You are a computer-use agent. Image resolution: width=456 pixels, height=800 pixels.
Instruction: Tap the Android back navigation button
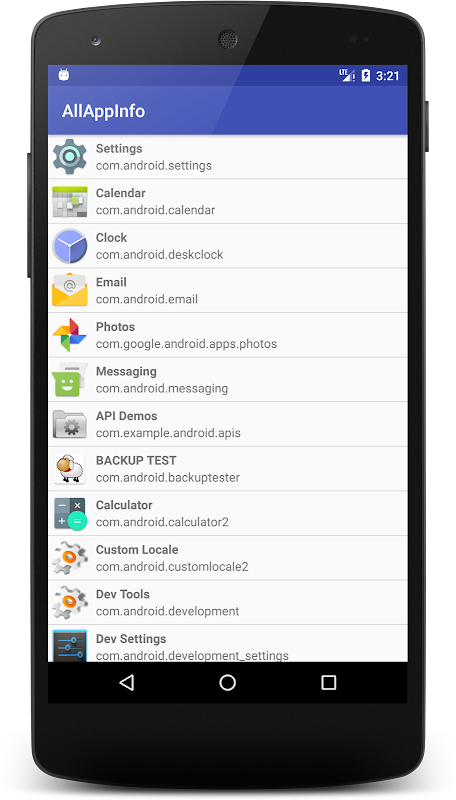tap(126, 683)
